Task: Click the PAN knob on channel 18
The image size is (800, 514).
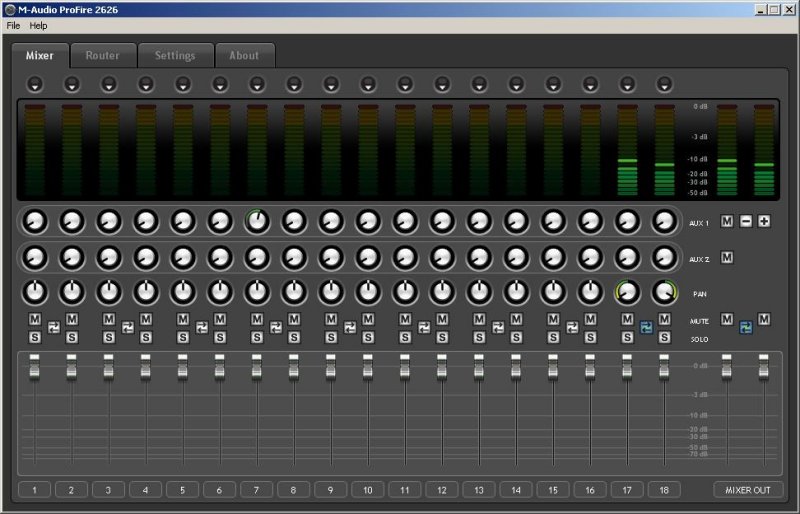Action: click(664, 292)
